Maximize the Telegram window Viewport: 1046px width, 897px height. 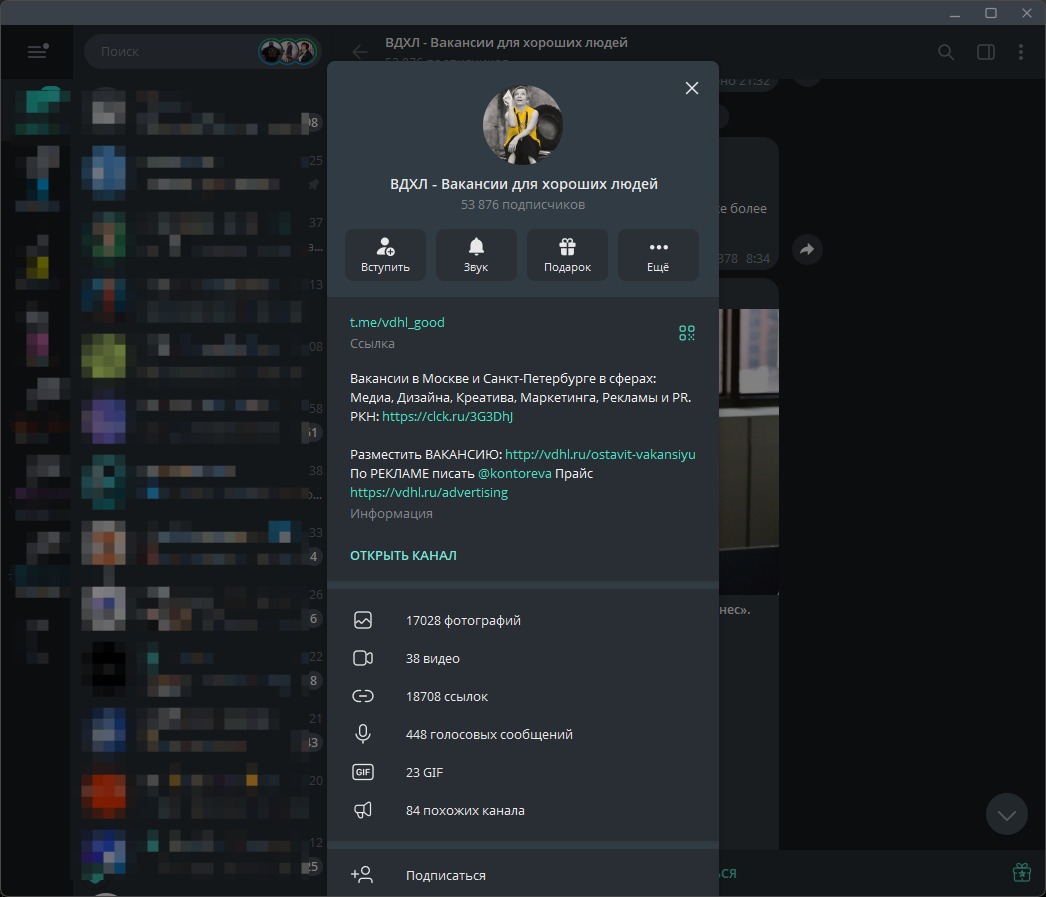(x=991, y=13)
